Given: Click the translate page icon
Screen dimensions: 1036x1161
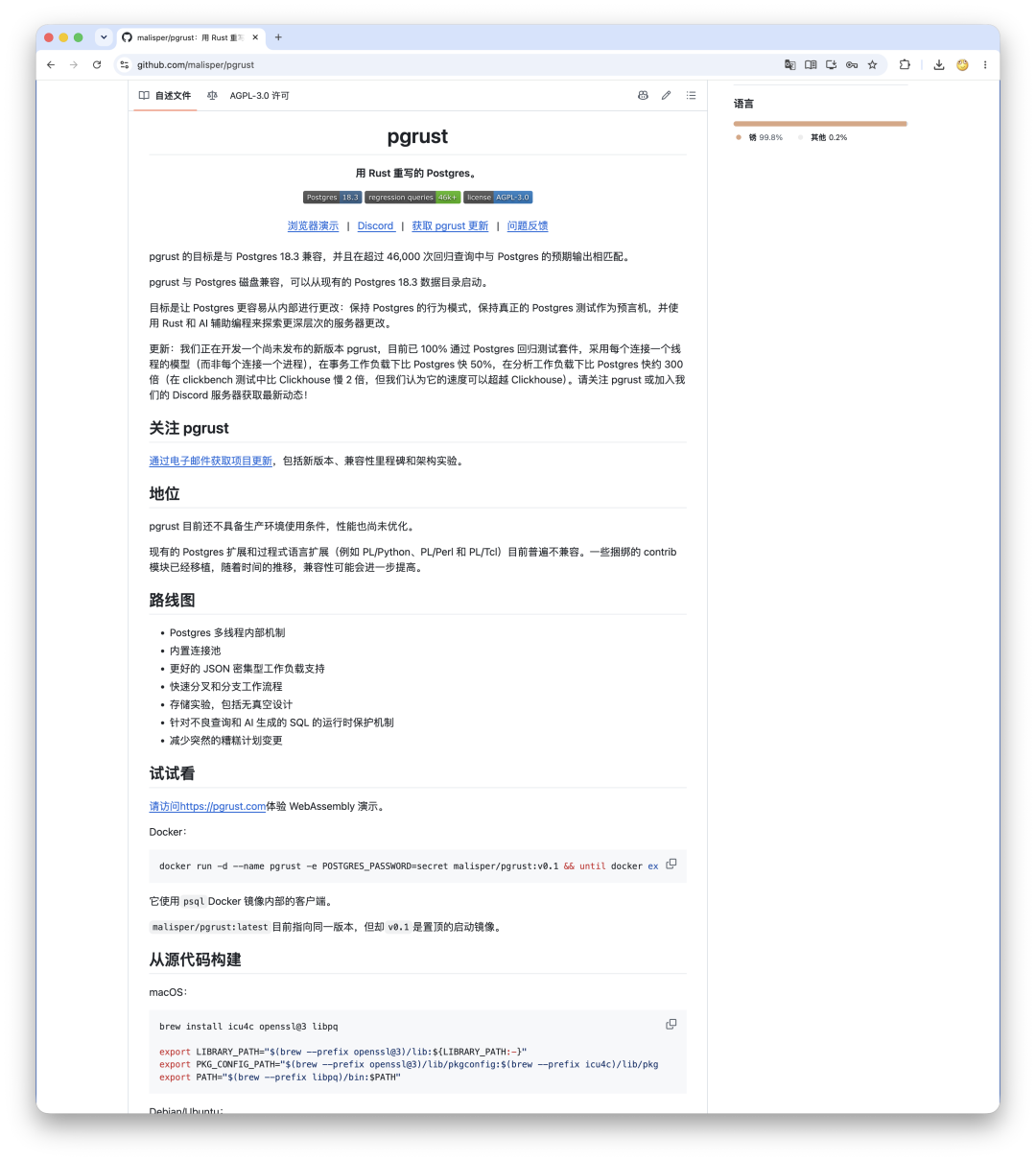Looking at the screenshot, I should pyautogui.click(x=789, y=65).
